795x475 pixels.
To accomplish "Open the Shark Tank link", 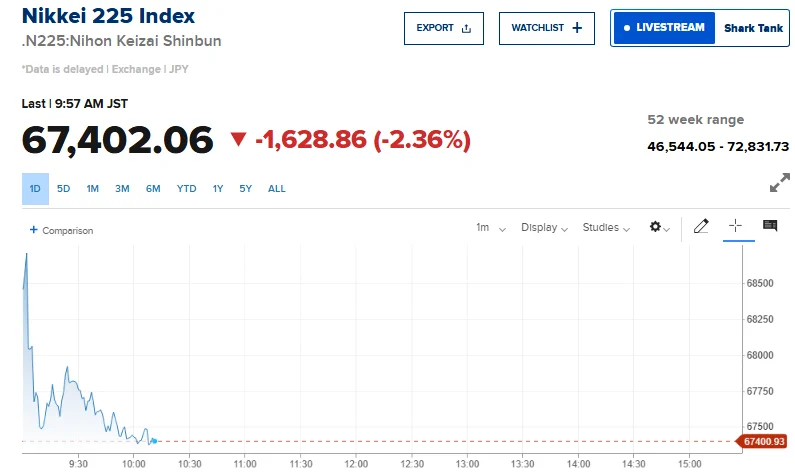I will point(753,28).
